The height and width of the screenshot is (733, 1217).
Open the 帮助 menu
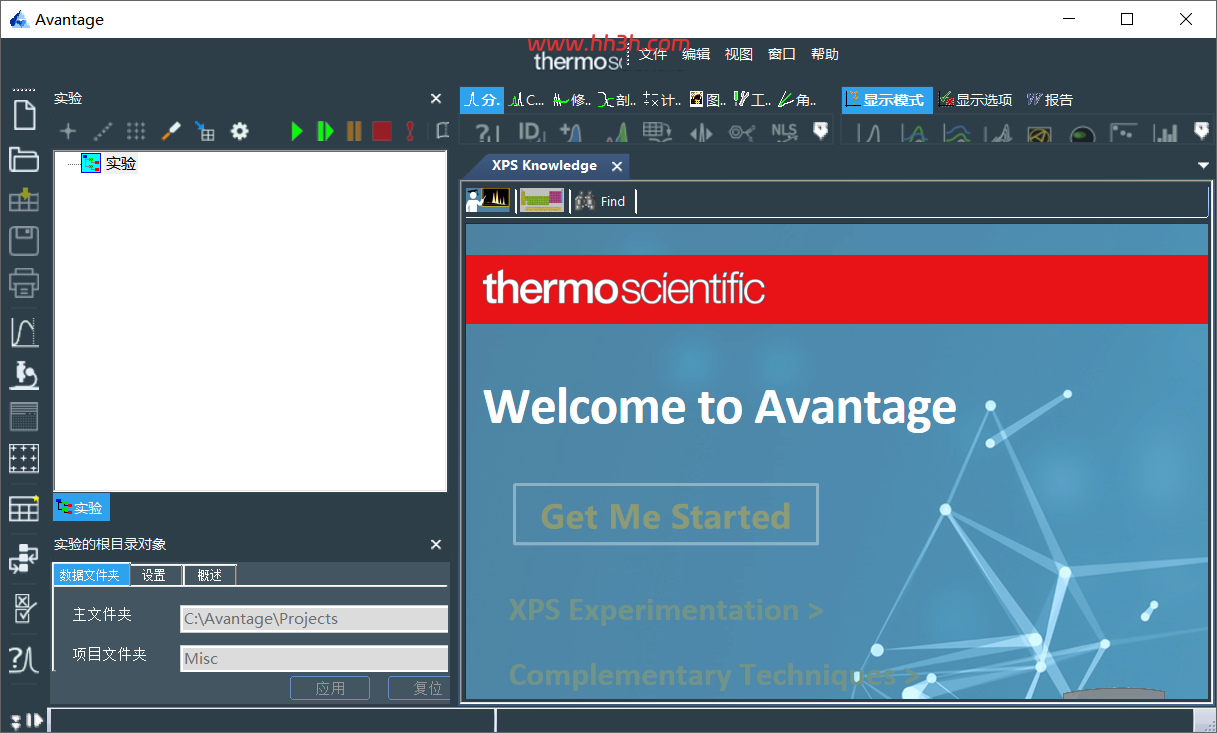(825, 54)
